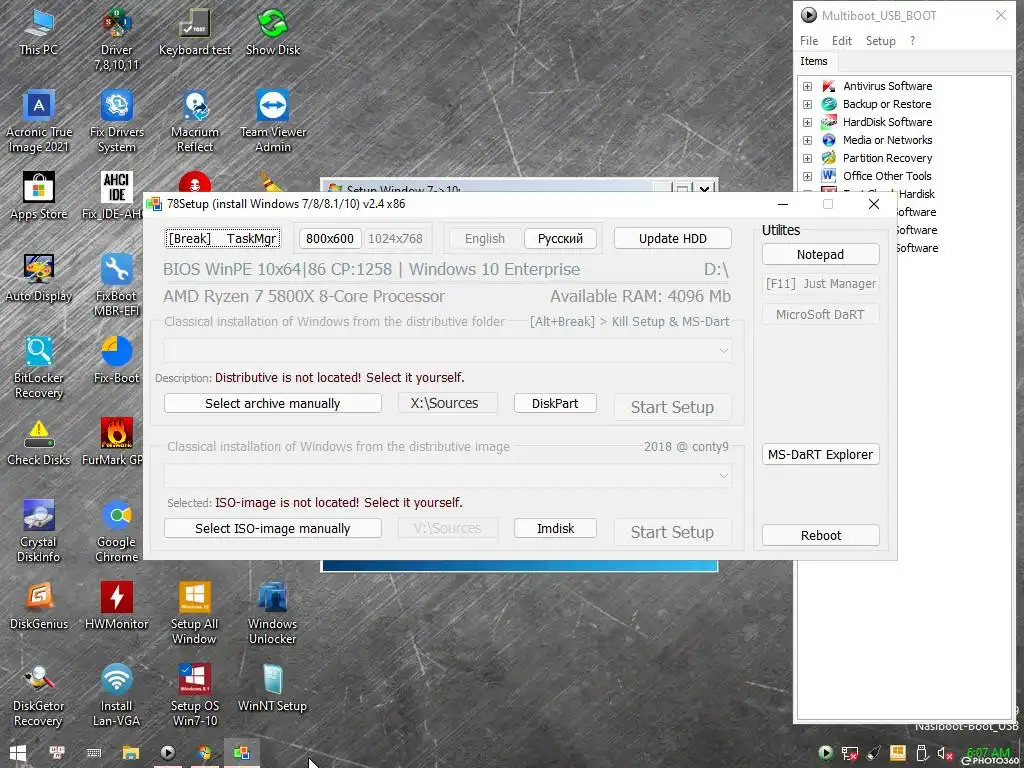The image size is (1024, 768).
Task: Open Notepad from Utilites panel
Action: click(x=820, y=254)
